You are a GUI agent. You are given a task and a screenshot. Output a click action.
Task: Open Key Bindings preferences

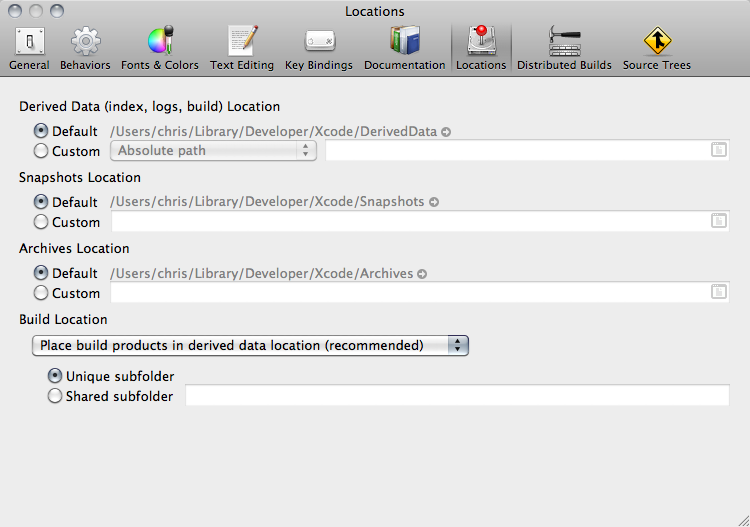click(319, 49)
